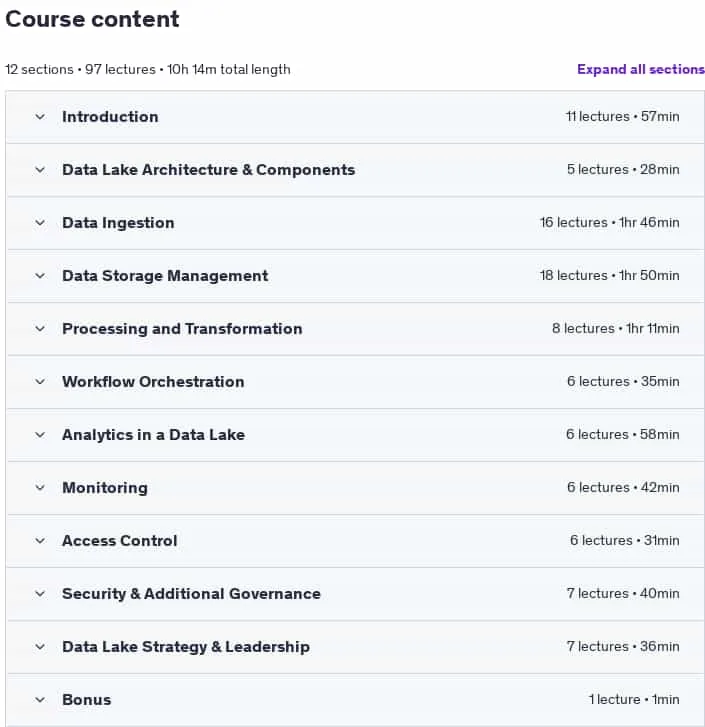Click chevron beside Security & Additional Governance

coord(40,594)
